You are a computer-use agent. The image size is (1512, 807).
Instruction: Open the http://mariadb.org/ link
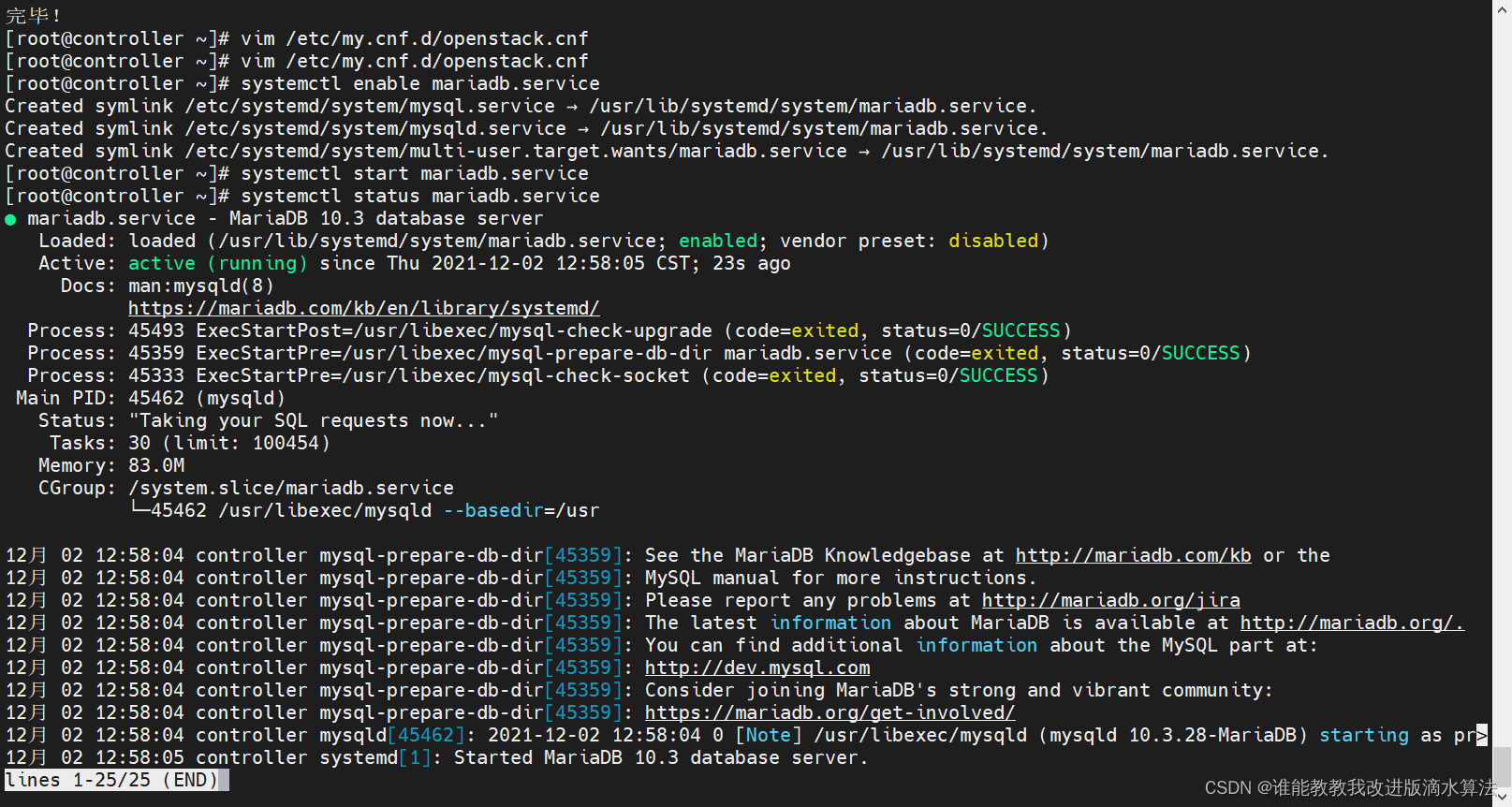click(1352, 623)
